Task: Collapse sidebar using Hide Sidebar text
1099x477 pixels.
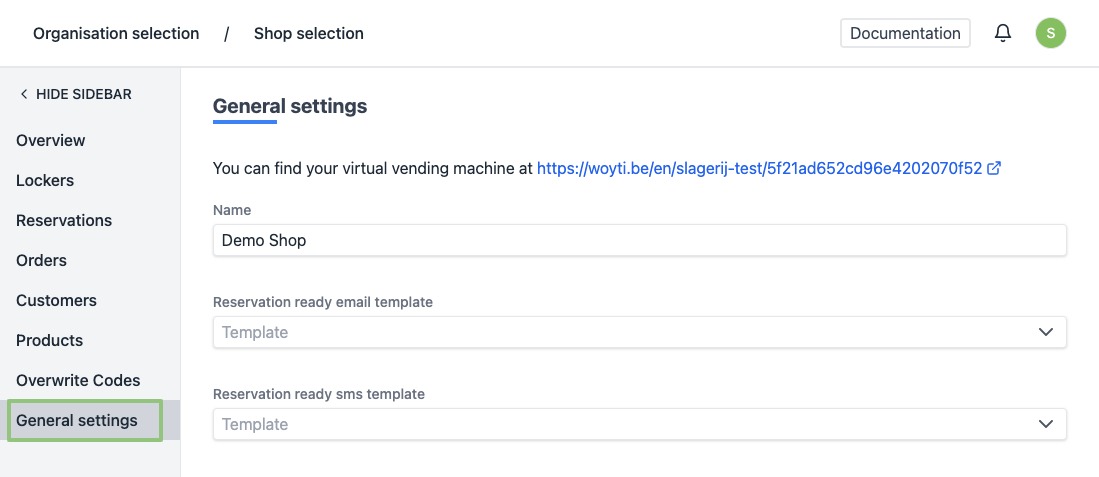Action: (84, 94)
